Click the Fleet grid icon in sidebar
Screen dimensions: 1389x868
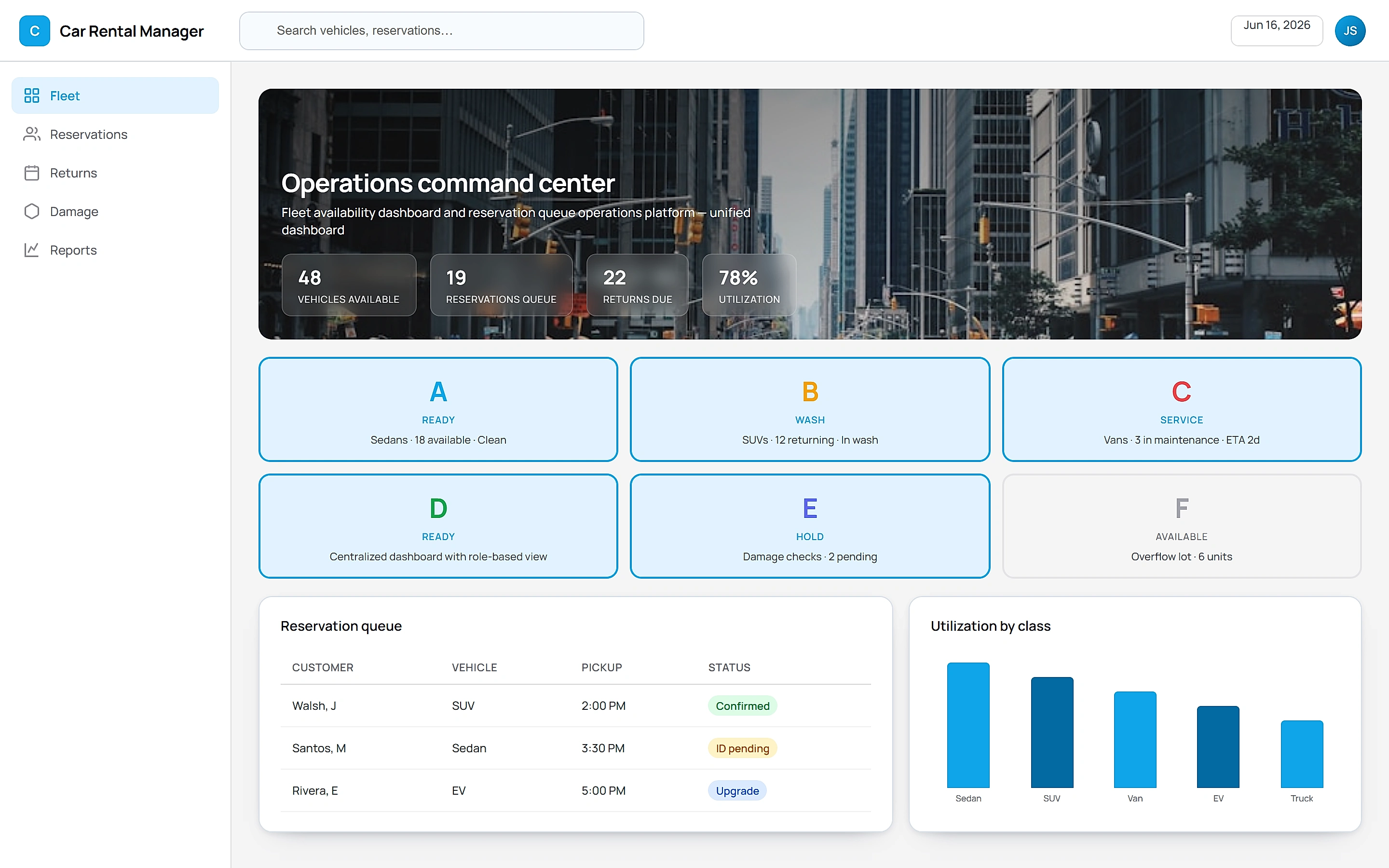31,95
